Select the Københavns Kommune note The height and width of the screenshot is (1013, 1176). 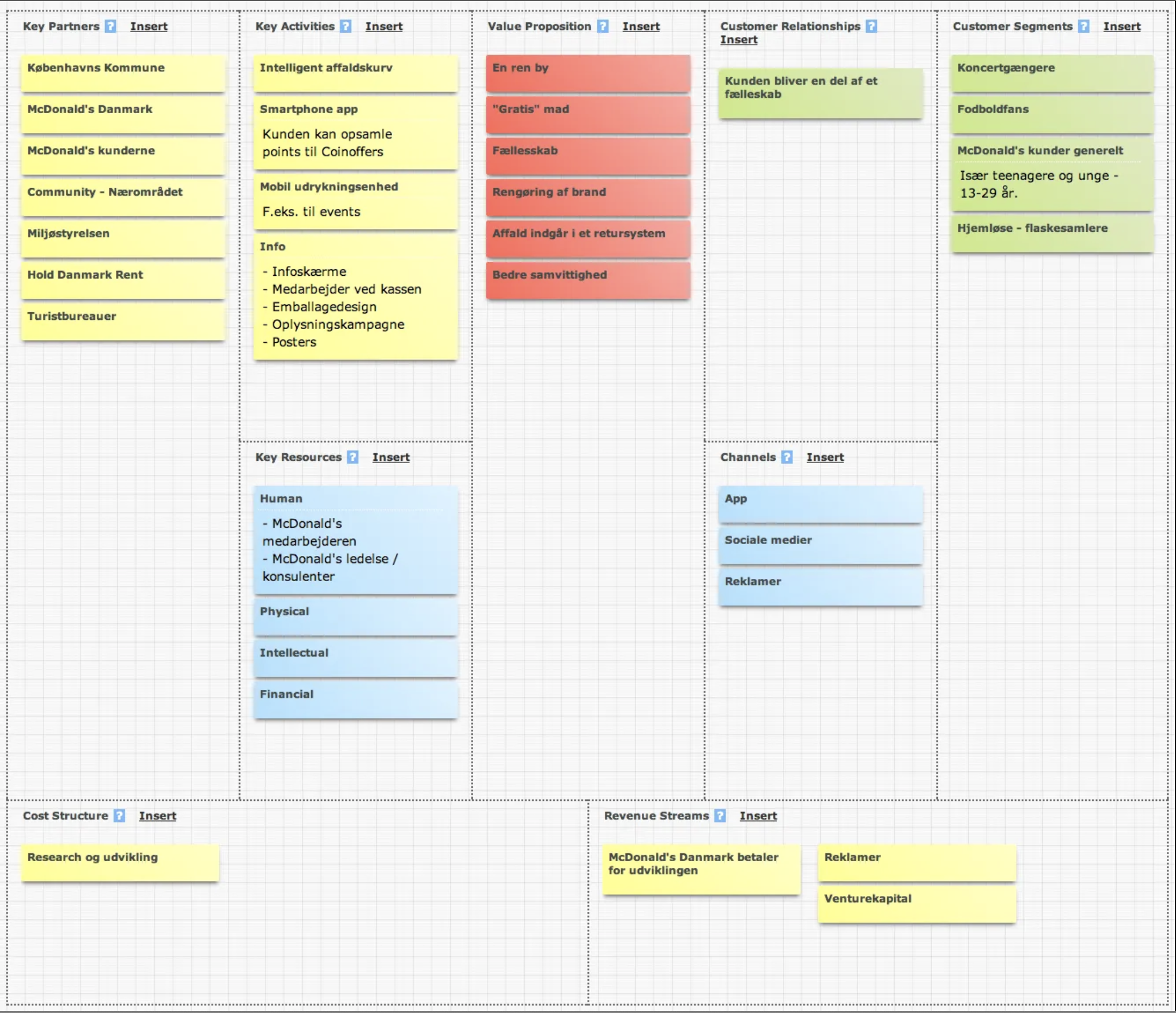click(x=123, y=73)
